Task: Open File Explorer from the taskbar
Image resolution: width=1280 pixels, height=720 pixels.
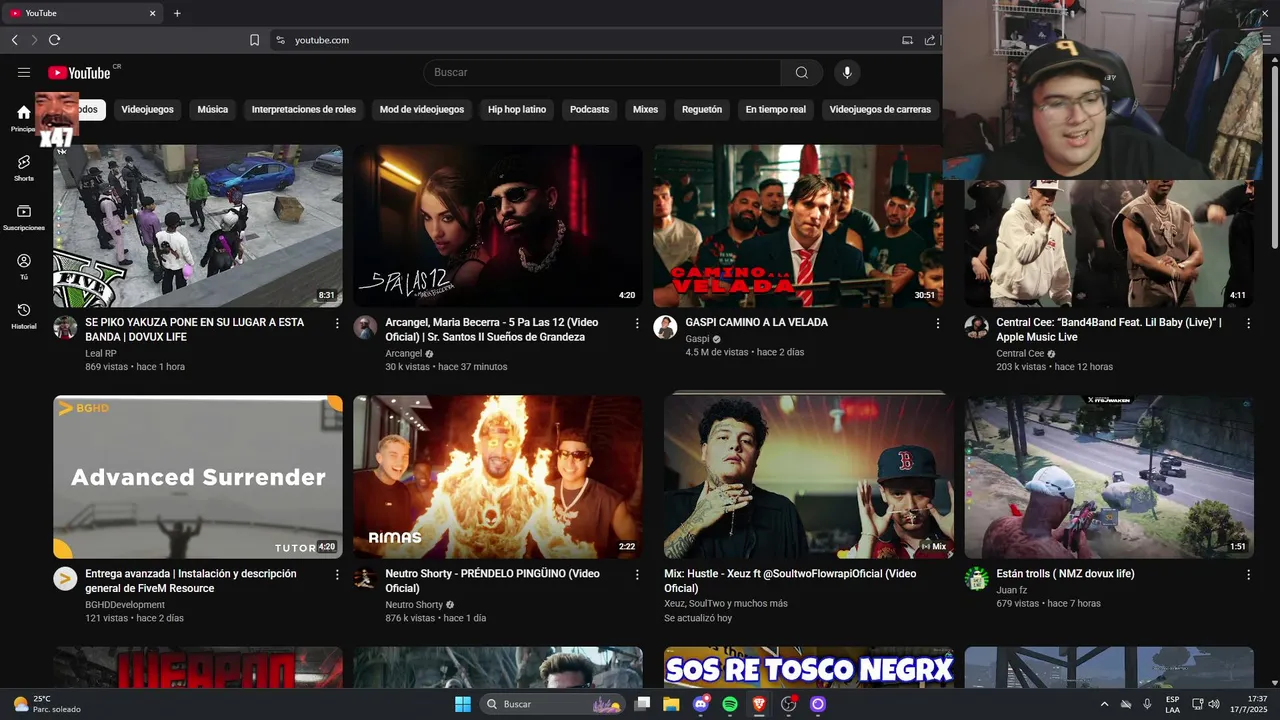Action: 671,704
